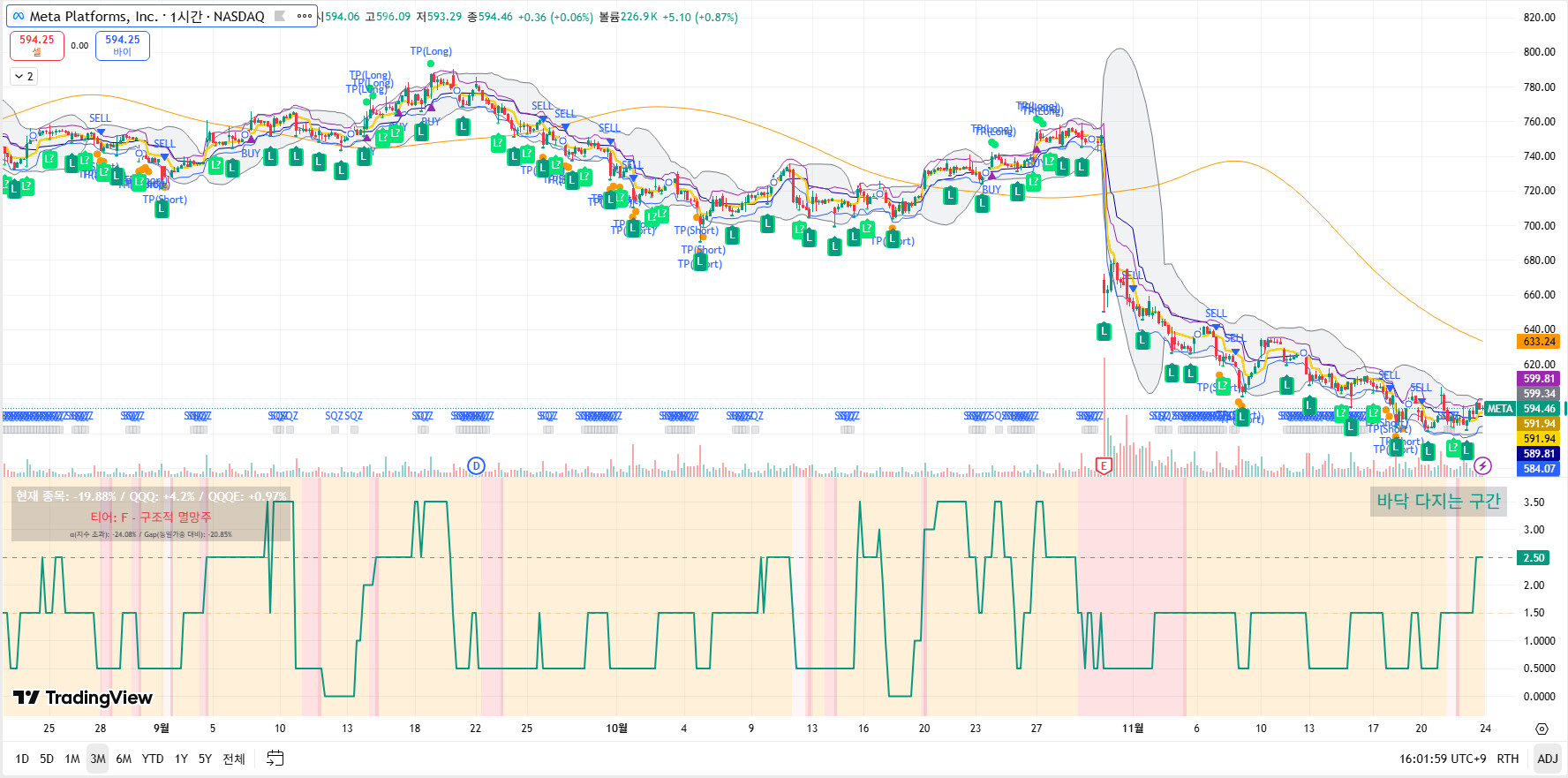This screenshot has height=778, width=1568.
Task: Click the TradingView logo
Action: (83, 698)
